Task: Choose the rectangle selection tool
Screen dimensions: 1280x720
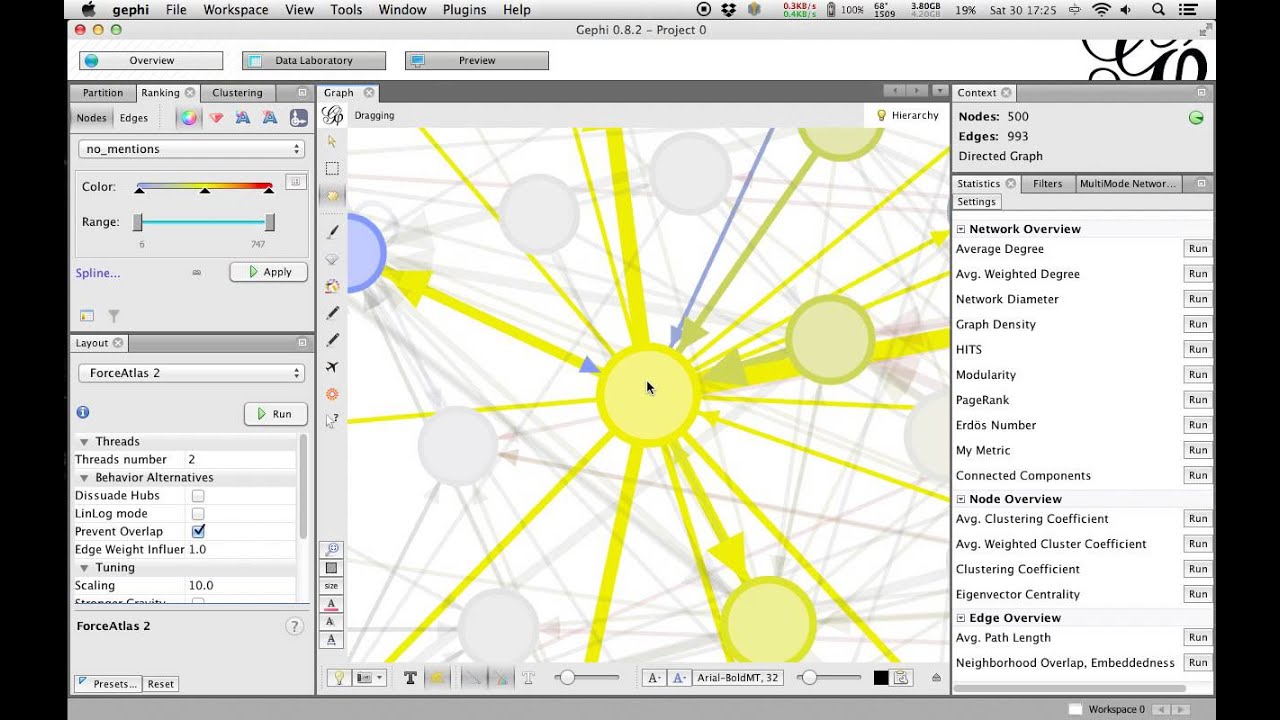Action: (x=332, y=169)
